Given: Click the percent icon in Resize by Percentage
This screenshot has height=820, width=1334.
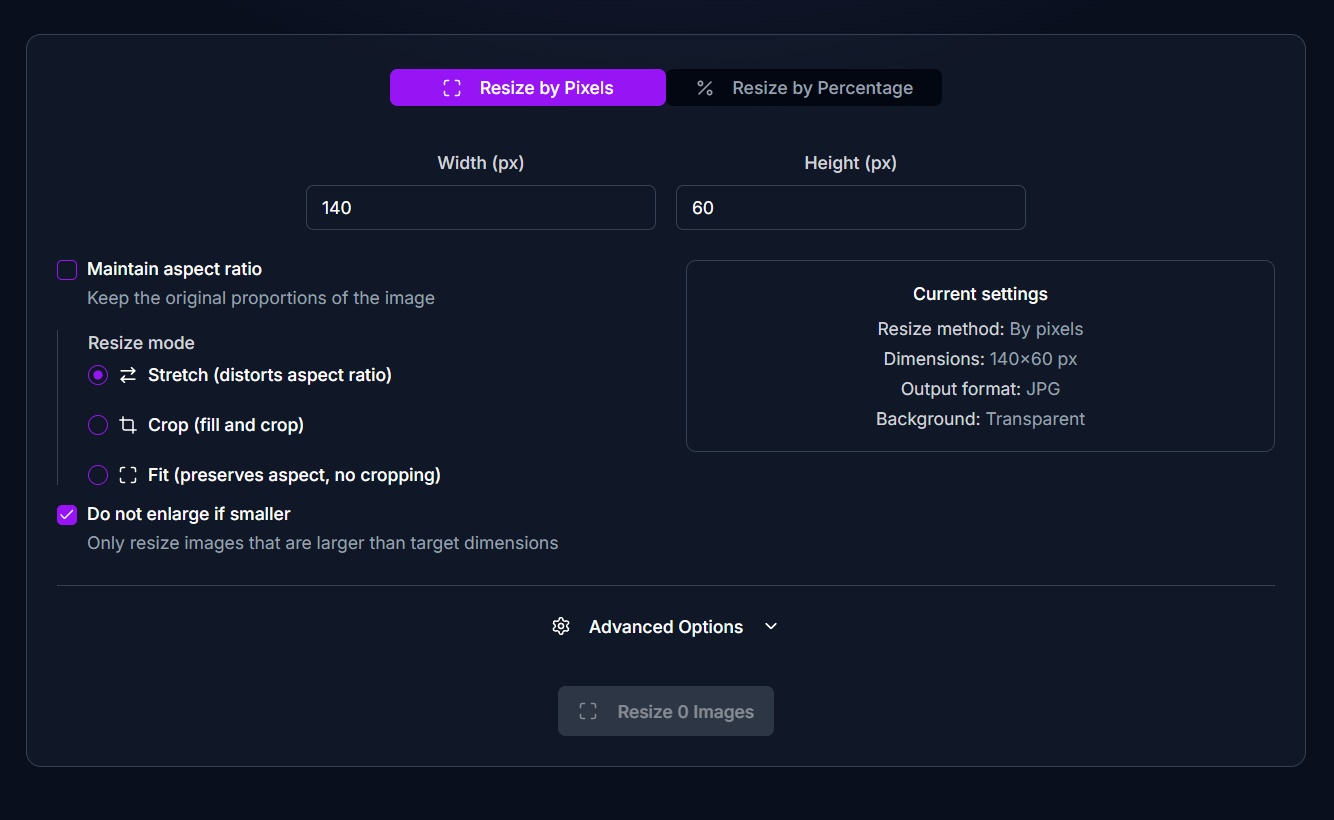Looking at the screenshot, I should point(705,88).
